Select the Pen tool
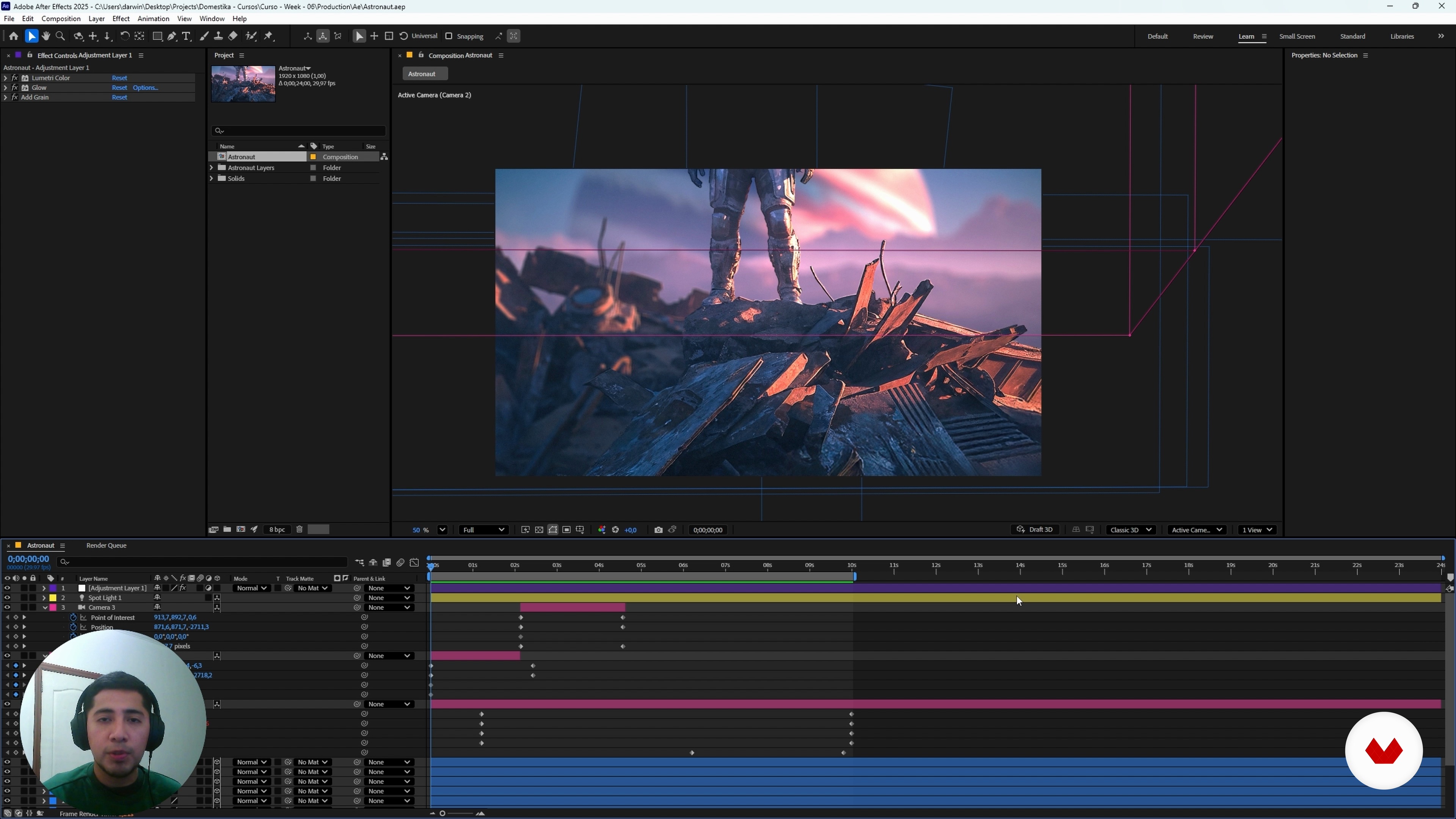1456x819 pixels. point(172,36)
